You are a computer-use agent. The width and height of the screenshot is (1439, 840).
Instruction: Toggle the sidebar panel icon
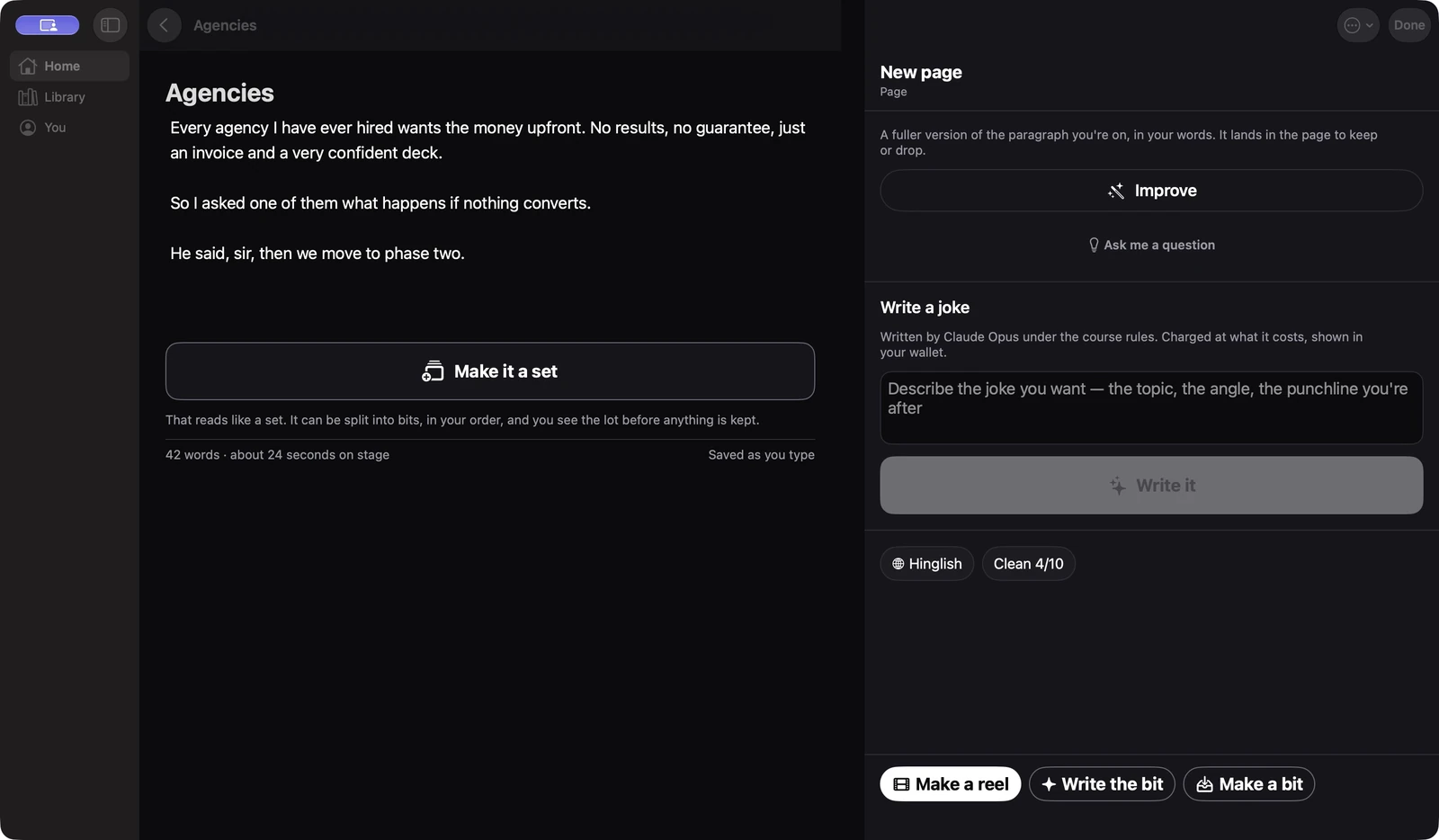coord(111,25)
